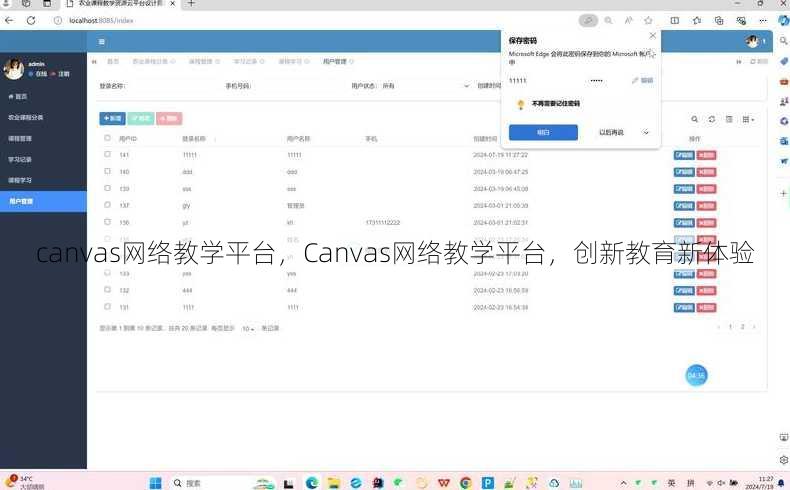Check the checkbox for user 131
Screen dimensions: 790x490
point(107,306)
